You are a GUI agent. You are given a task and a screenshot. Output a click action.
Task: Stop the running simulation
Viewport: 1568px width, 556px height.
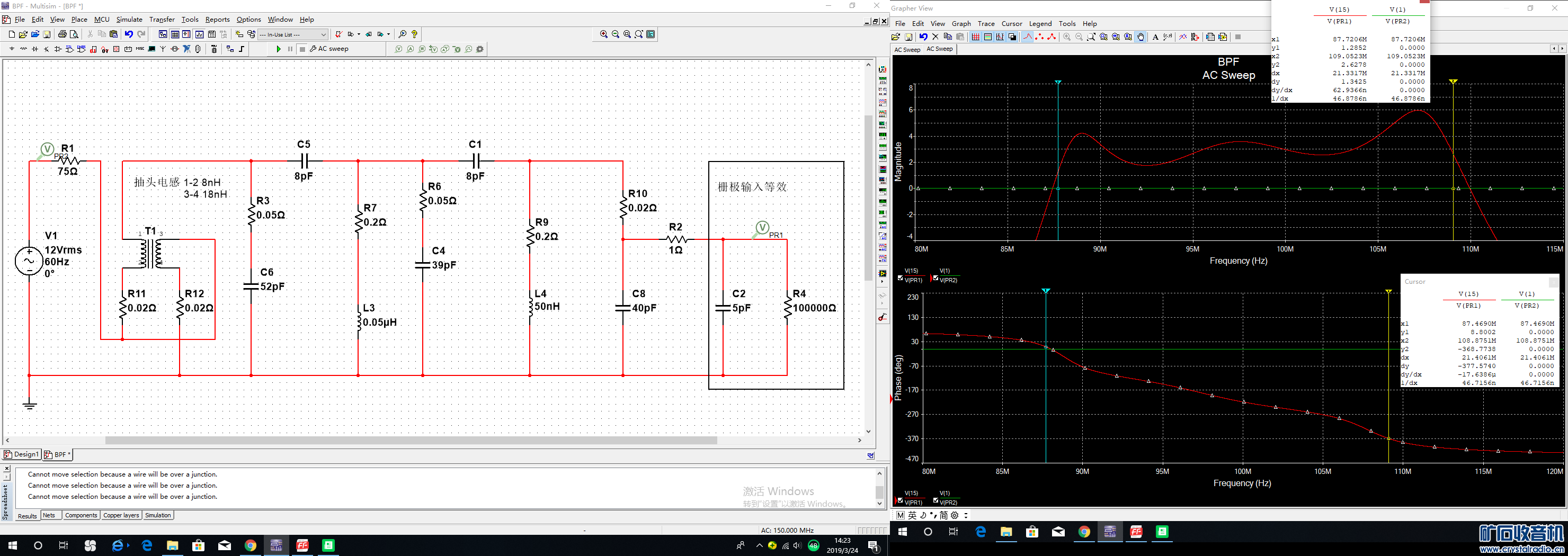[302, 49]
